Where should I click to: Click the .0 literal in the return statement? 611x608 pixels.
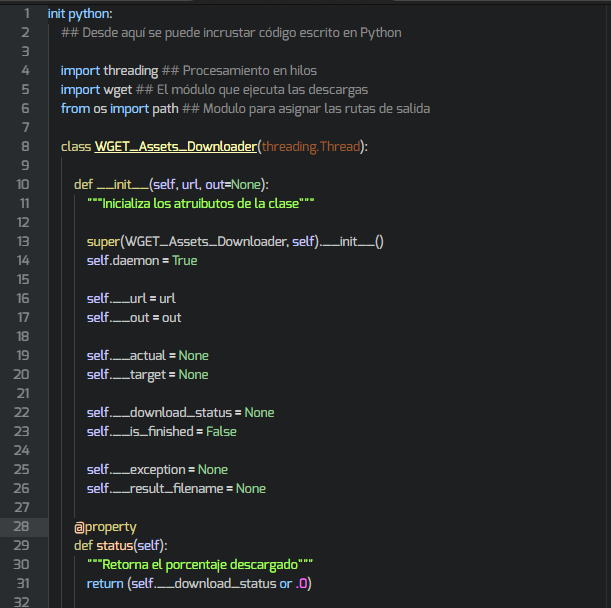click(303, 583)
